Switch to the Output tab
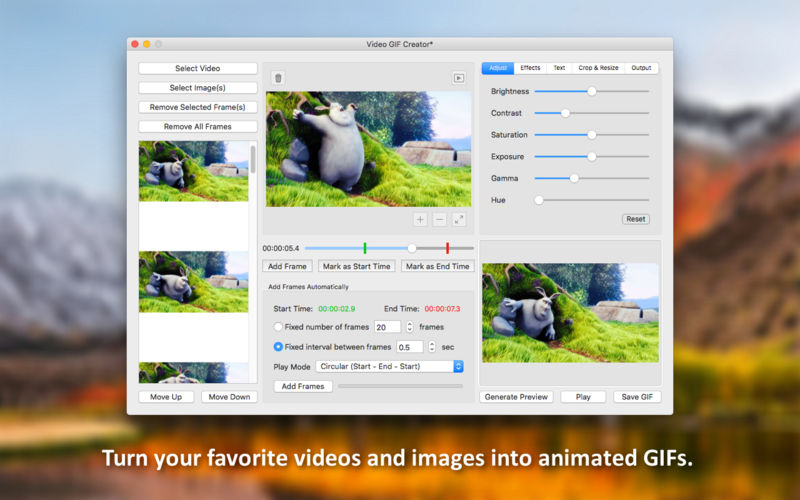 click(641, 68)
